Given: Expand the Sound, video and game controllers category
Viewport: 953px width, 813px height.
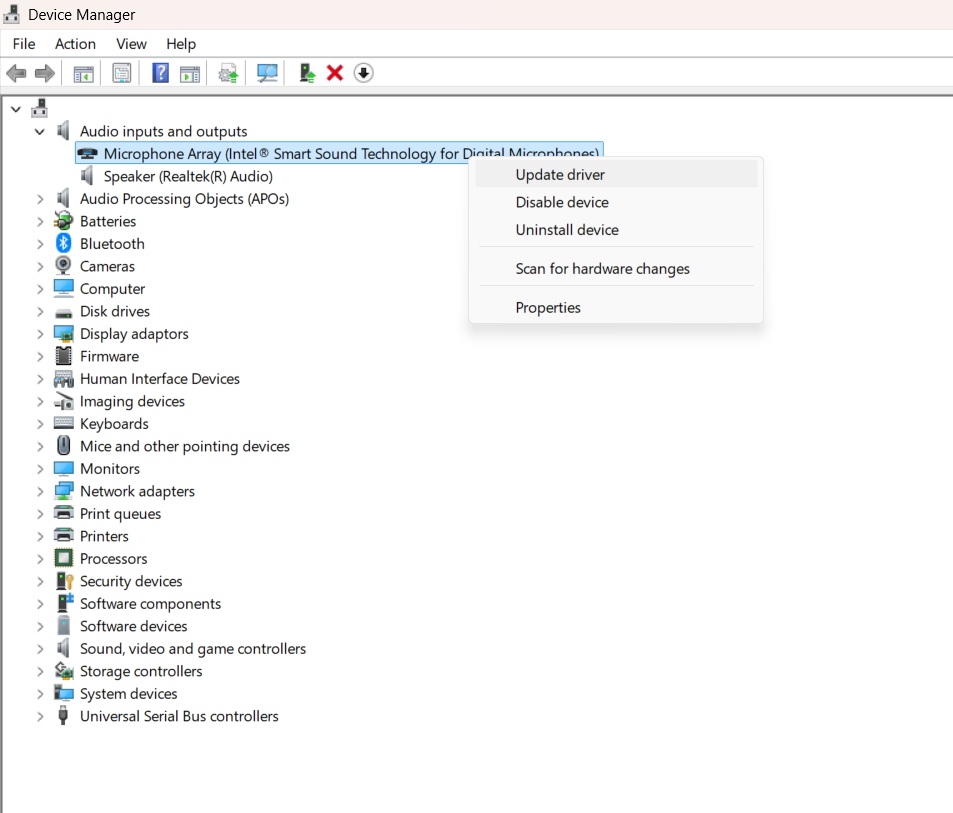Looking at the screenshot, I should (x=39, y=648).
